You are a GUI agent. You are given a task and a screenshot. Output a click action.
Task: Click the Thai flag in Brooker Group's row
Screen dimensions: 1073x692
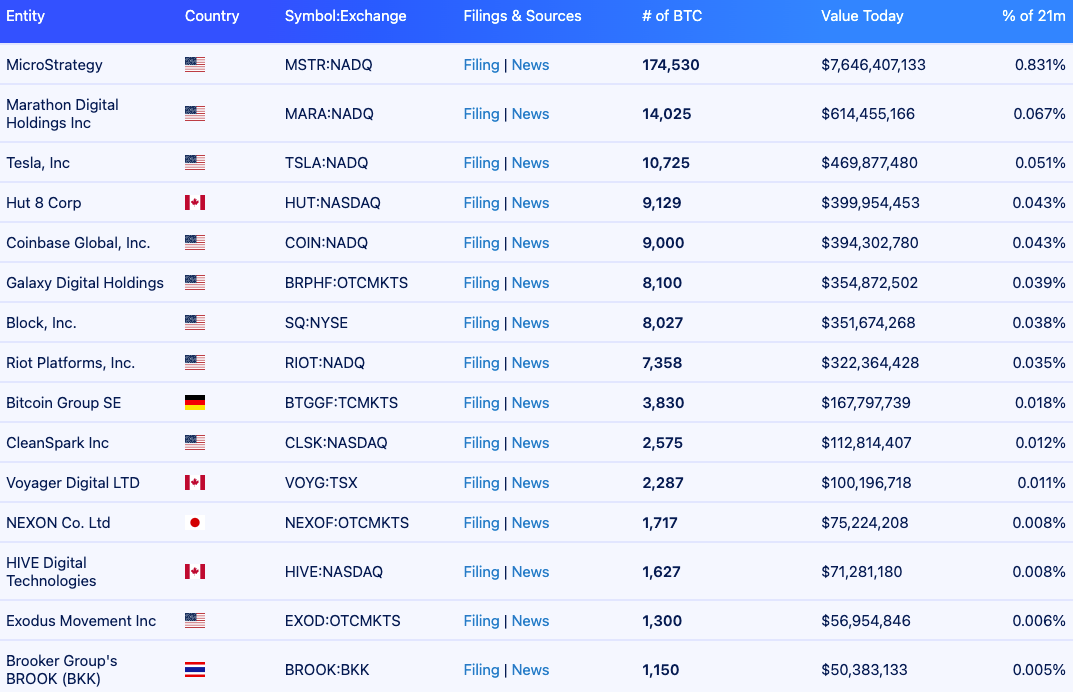[195, 670]
